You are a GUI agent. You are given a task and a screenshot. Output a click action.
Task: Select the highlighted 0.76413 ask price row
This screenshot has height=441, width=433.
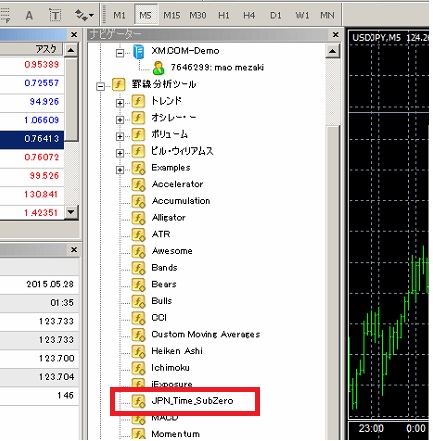(32, 139)
